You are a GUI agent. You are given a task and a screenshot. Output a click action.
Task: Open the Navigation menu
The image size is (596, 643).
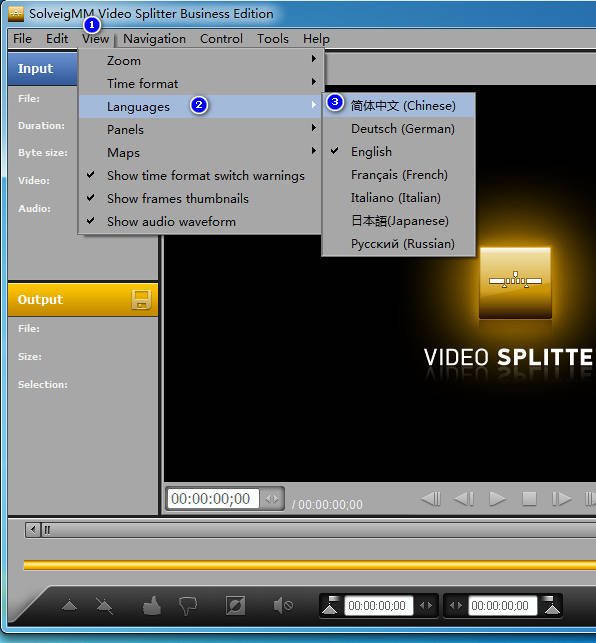tap(155, 39)
